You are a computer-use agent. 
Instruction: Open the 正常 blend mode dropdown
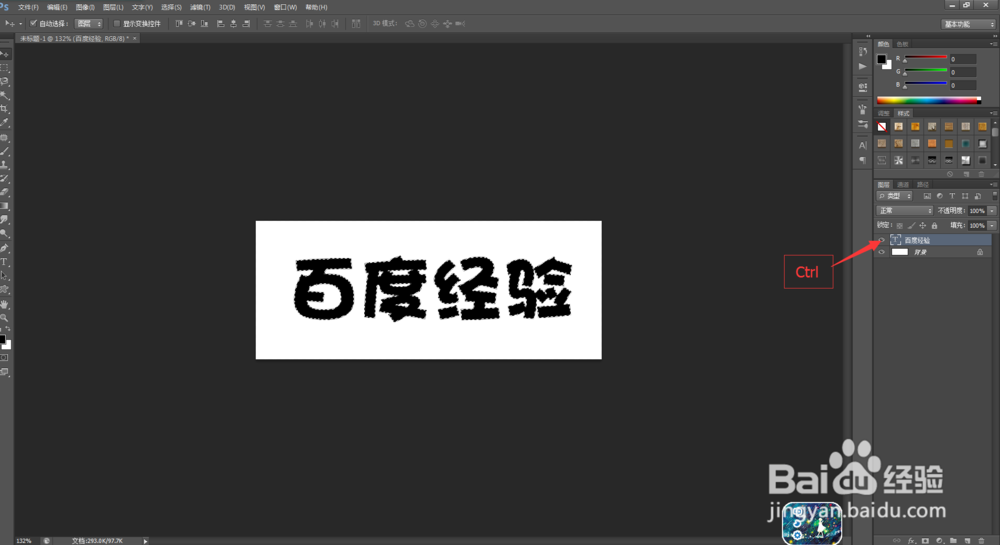905,210
